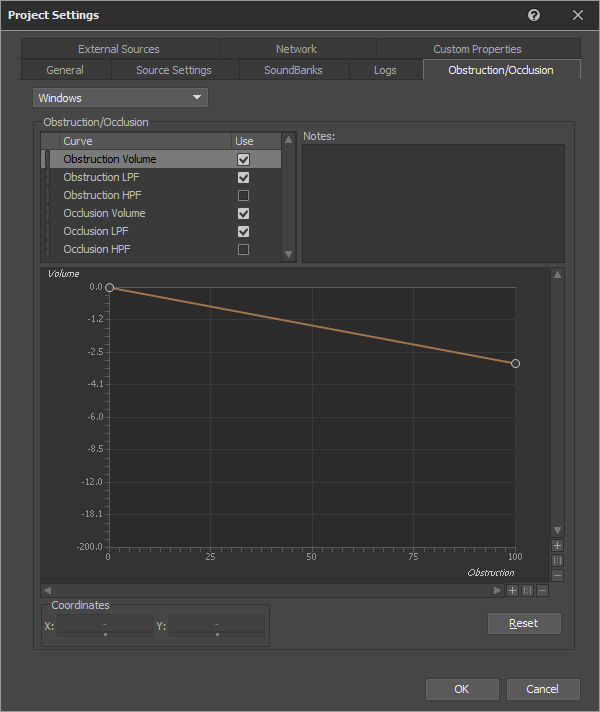600x712 pixels.
Task: Click the vertical zoom out minus icon
Action: tap(557, 575)
